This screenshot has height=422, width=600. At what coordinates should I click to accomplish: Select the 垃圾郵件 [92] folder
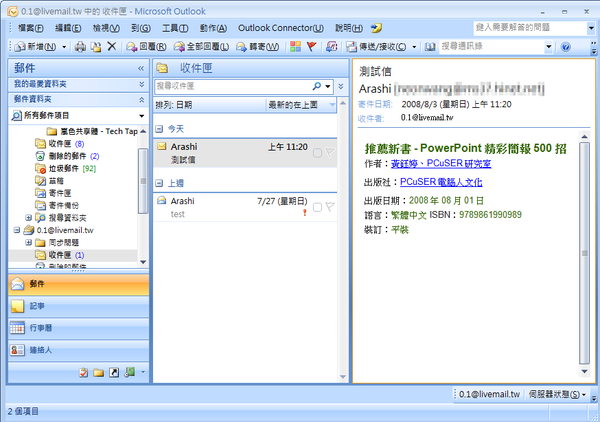(65, 168)
